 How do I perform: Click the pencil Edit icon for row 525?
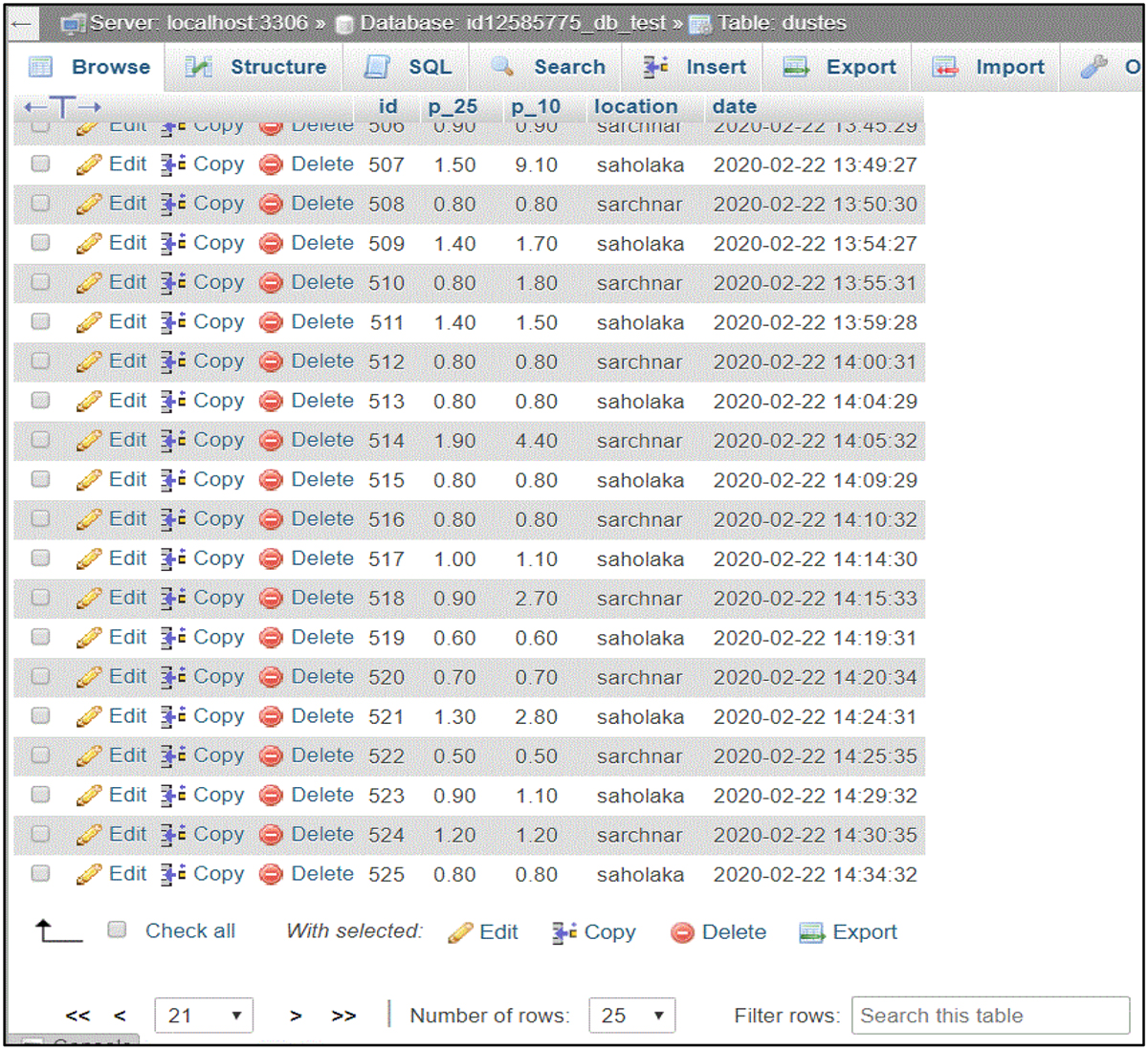[x=89, y=874]
